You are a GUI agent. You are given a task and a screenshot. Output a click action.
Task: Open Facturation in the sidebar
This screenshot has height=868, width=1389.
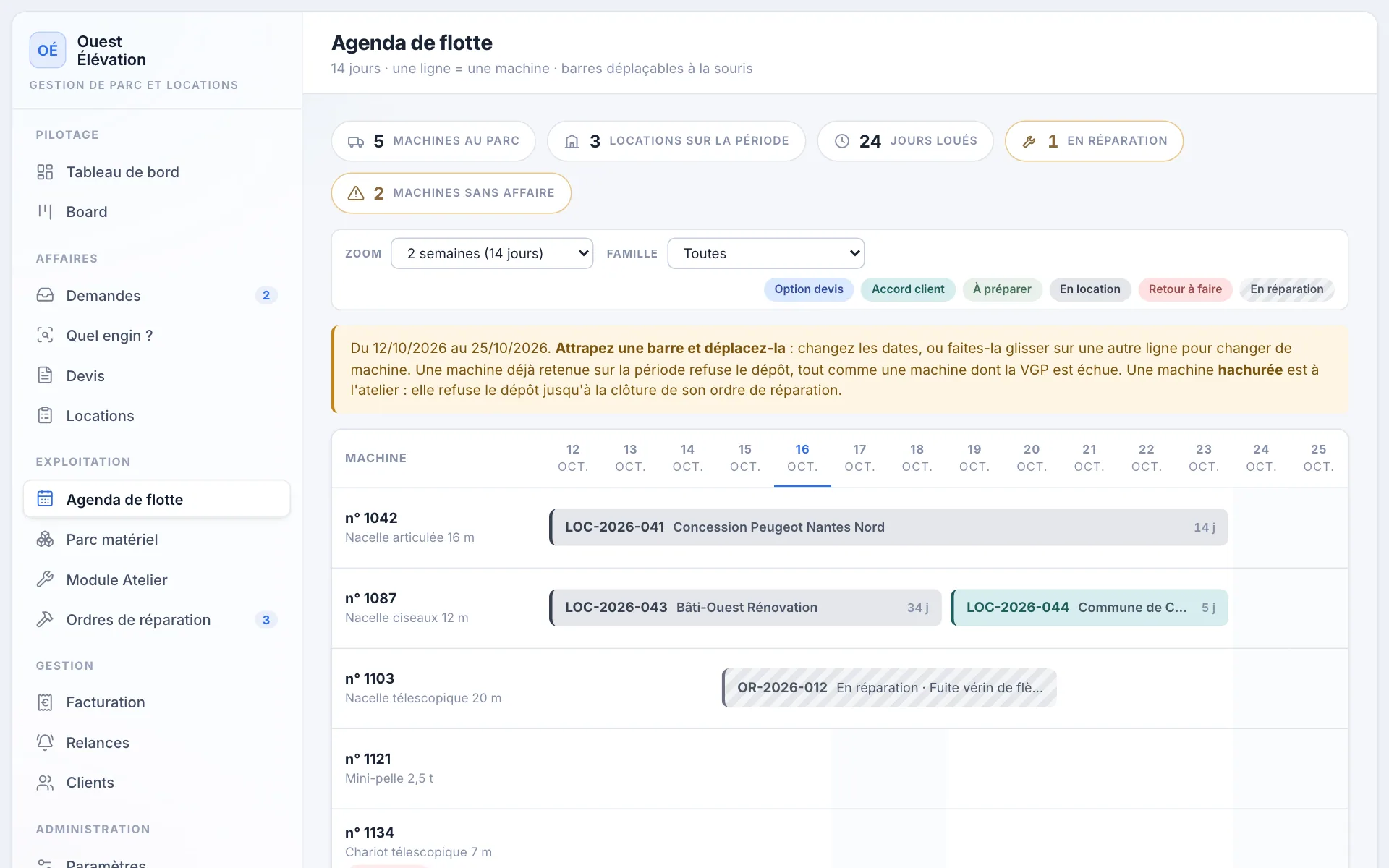(157, 702)
